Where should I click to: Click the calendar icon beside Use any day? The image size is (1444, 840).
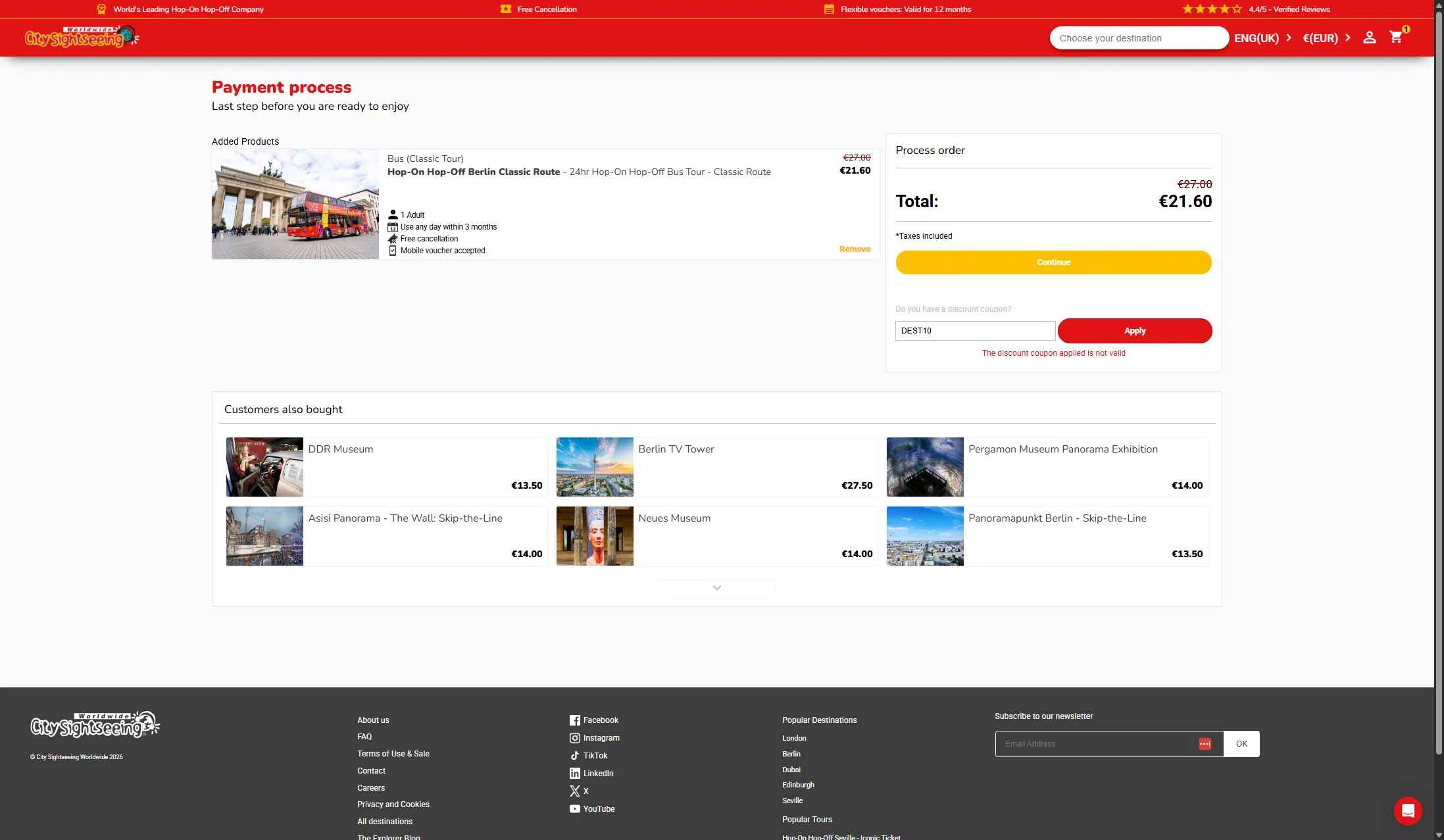[x=393, y=227]
